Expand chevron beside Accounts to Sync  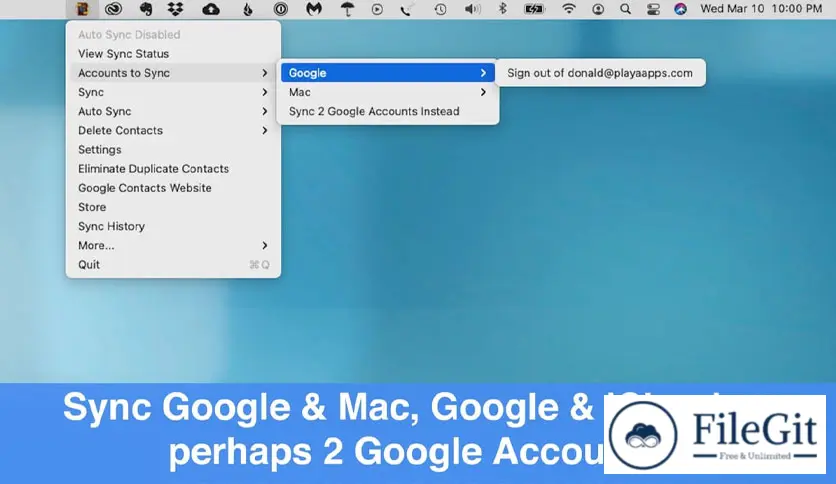point(264,73)
